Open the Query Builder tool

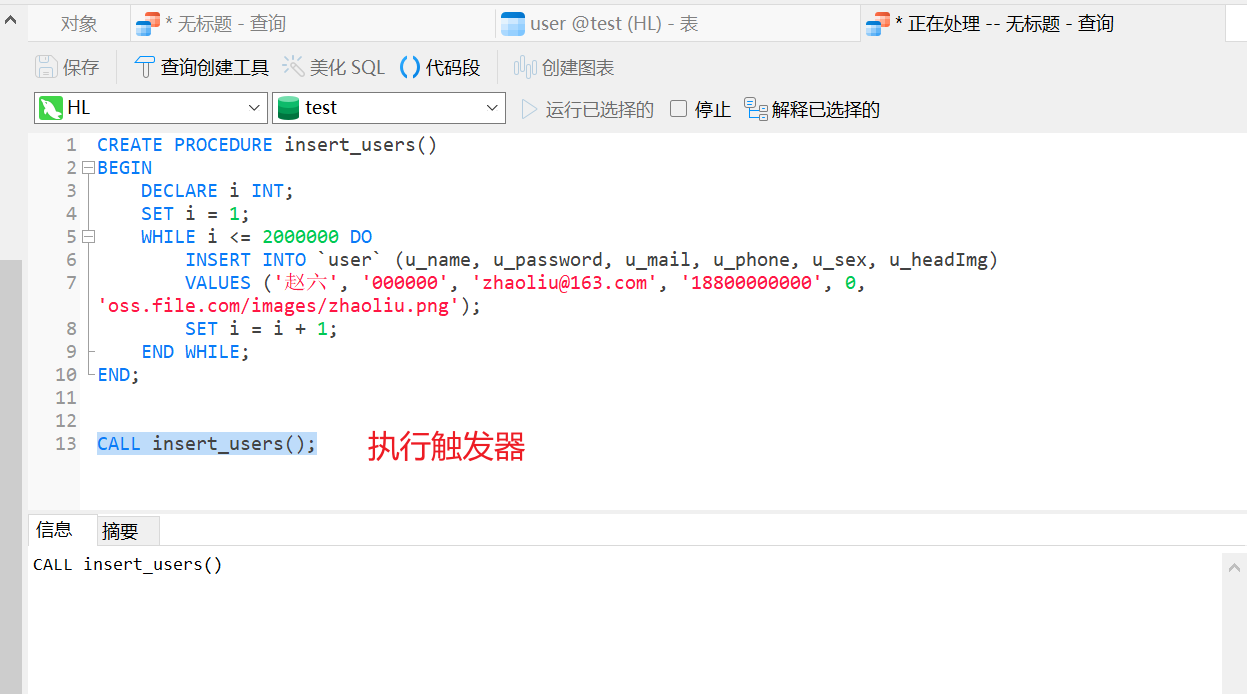point(145,67)
